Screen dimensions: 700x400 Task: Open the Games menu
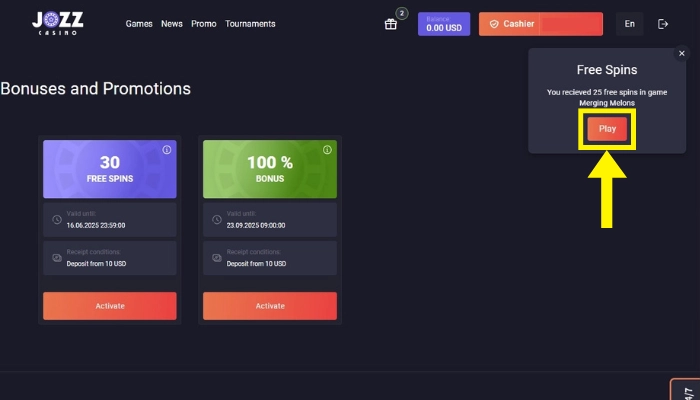(139, 24)
